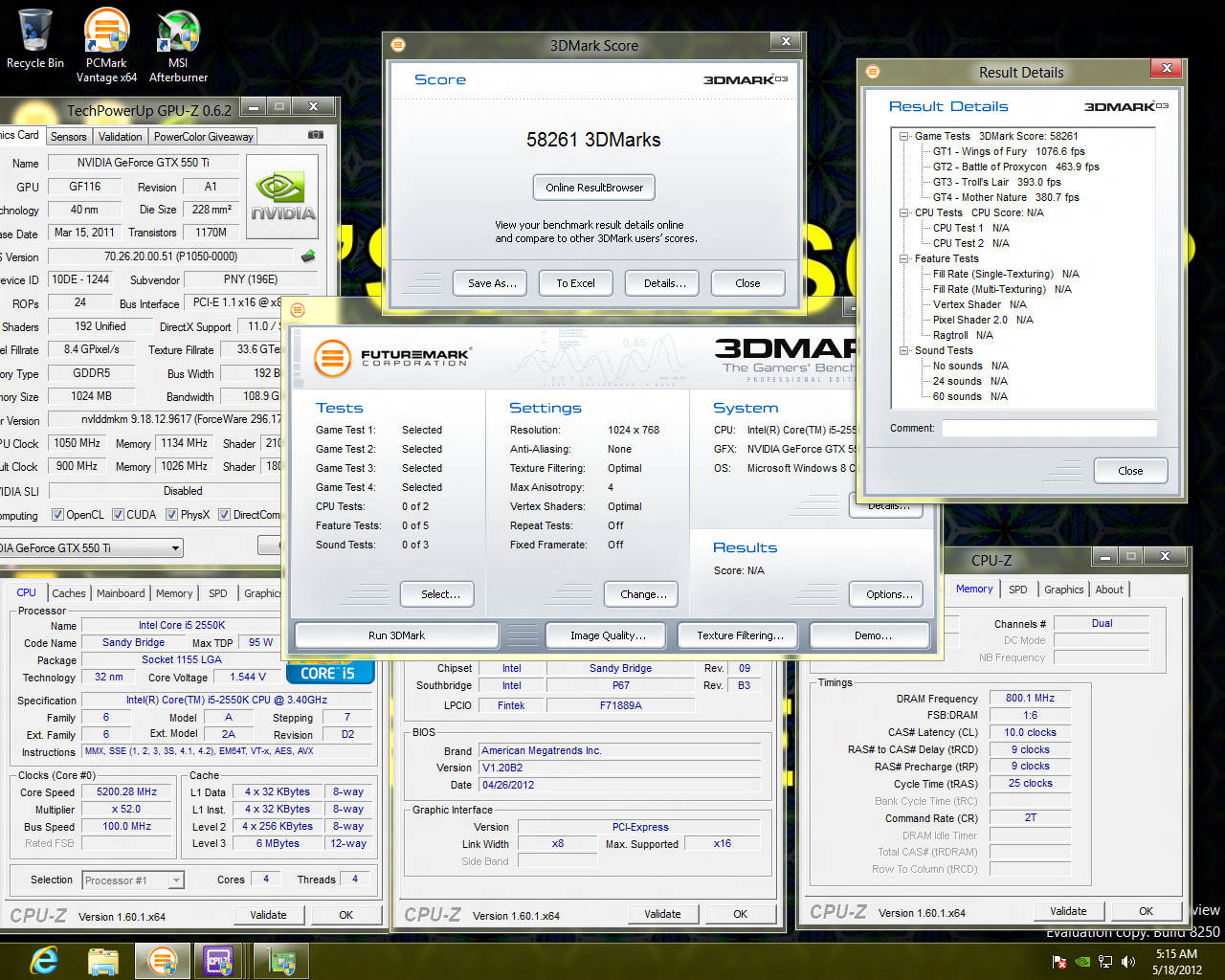Click To Excel button

point(576,283)
